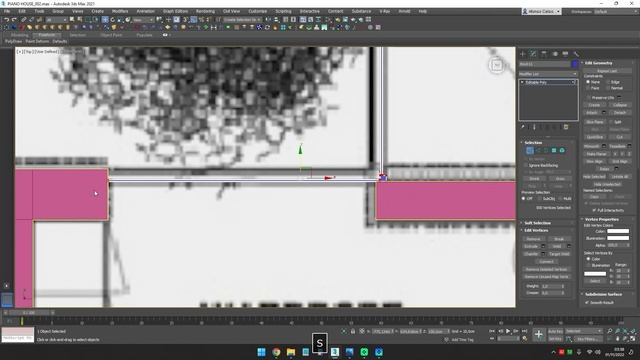Activate the Select and Move tool
This screenshot has width=640, height=360.
105,20
